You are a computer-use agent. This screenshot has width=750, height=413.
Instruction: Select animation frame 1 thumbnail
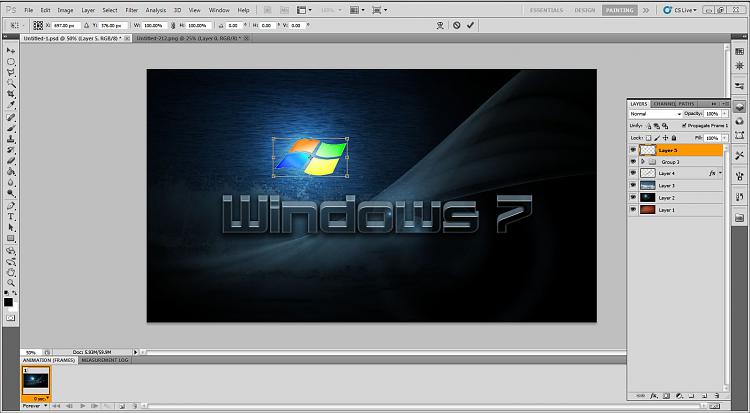point(36,381)
